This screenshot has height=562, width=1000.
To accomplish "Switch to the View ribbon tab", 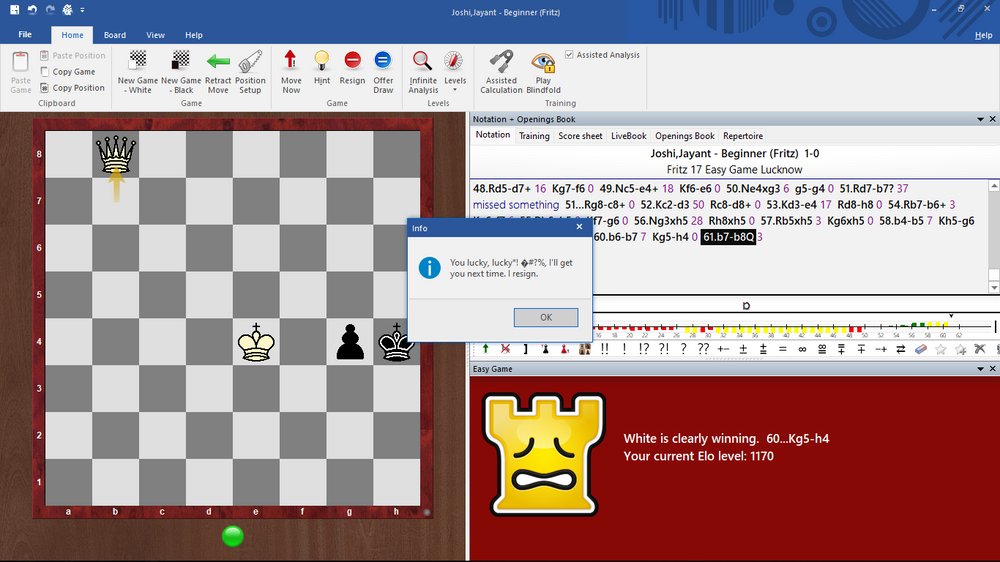I will tap(155, 35).
